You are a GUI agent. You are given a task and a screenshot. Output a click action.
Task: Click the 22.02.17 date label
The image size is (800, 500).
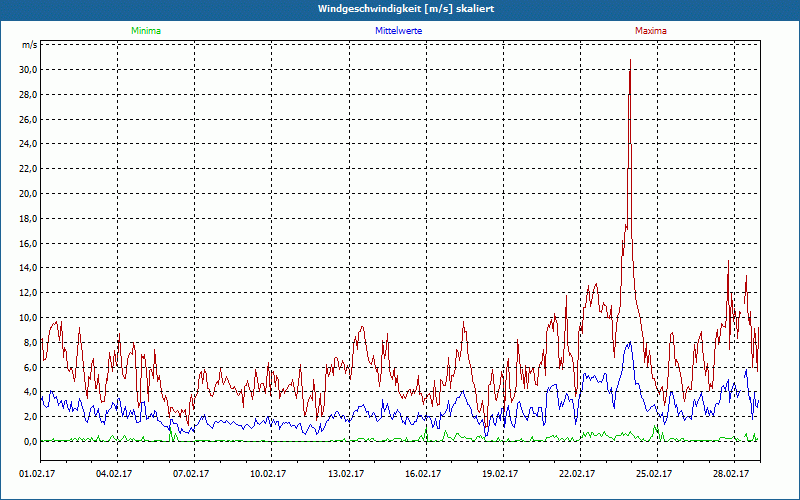(577, 474)
